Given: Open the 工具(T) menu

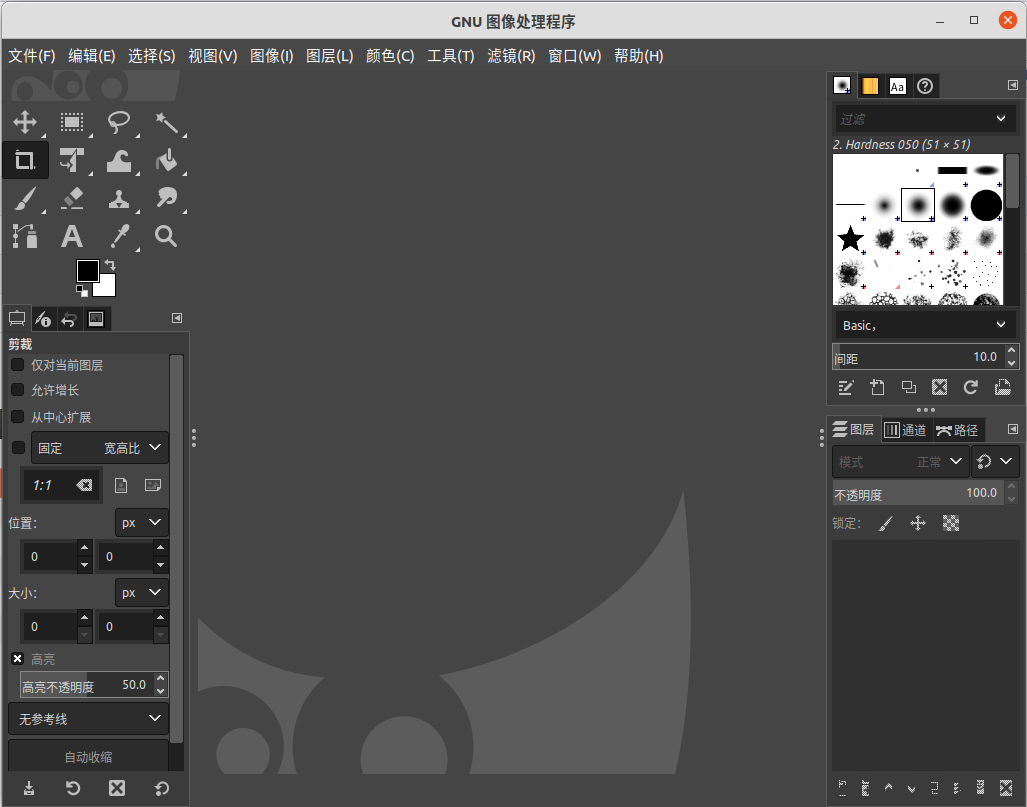Looking at the screenshot, I should coord(451,56).
